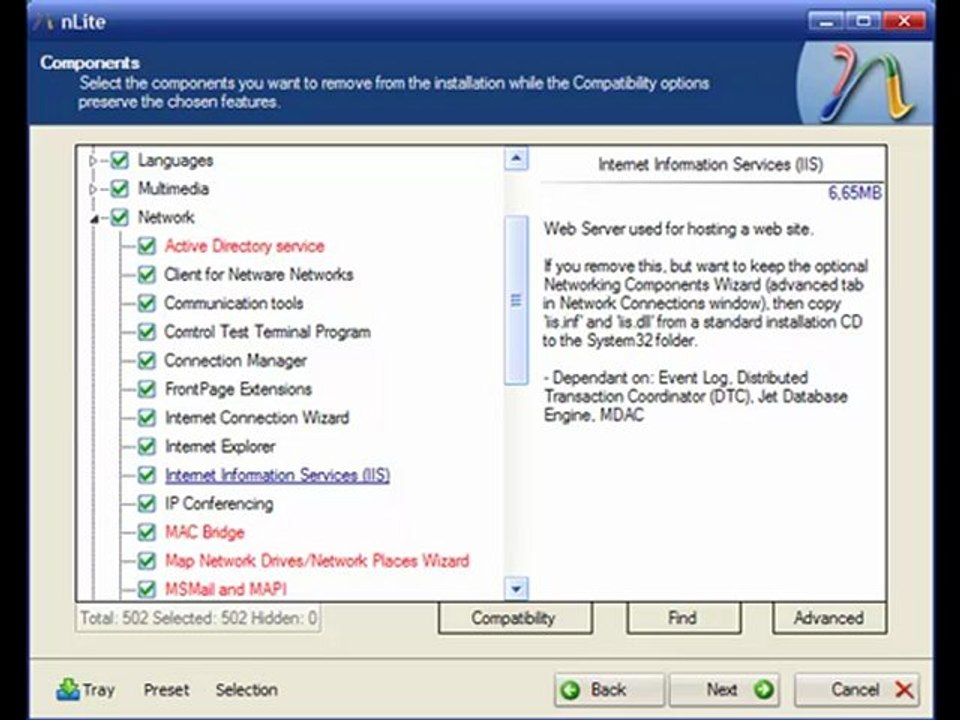Select the Client for Netware Networks label
The width and height of the screenshot is (960, 720).
tap(259, 274)
